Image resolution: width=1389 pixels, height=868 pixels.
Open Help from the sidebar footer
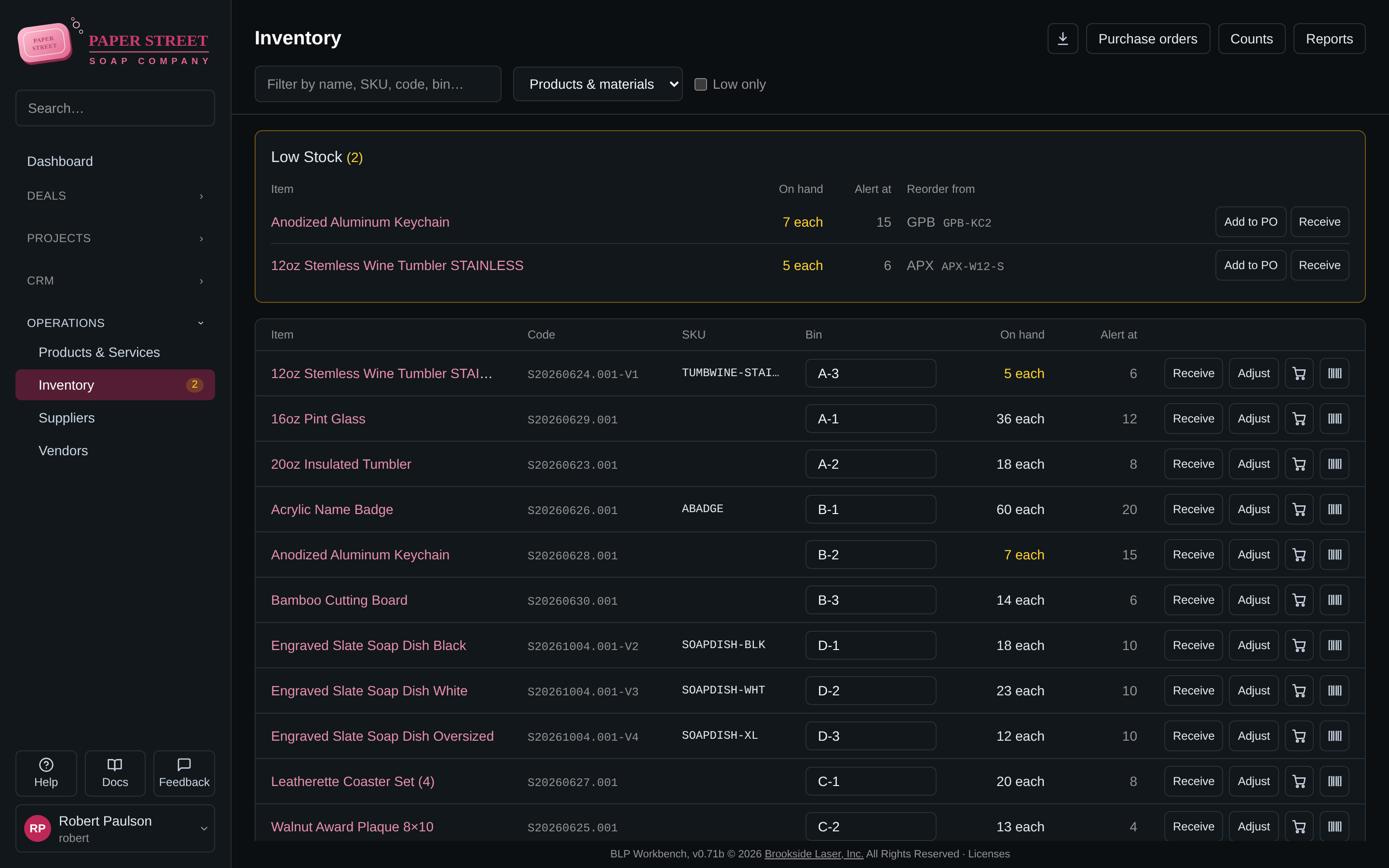pos(46,773)
